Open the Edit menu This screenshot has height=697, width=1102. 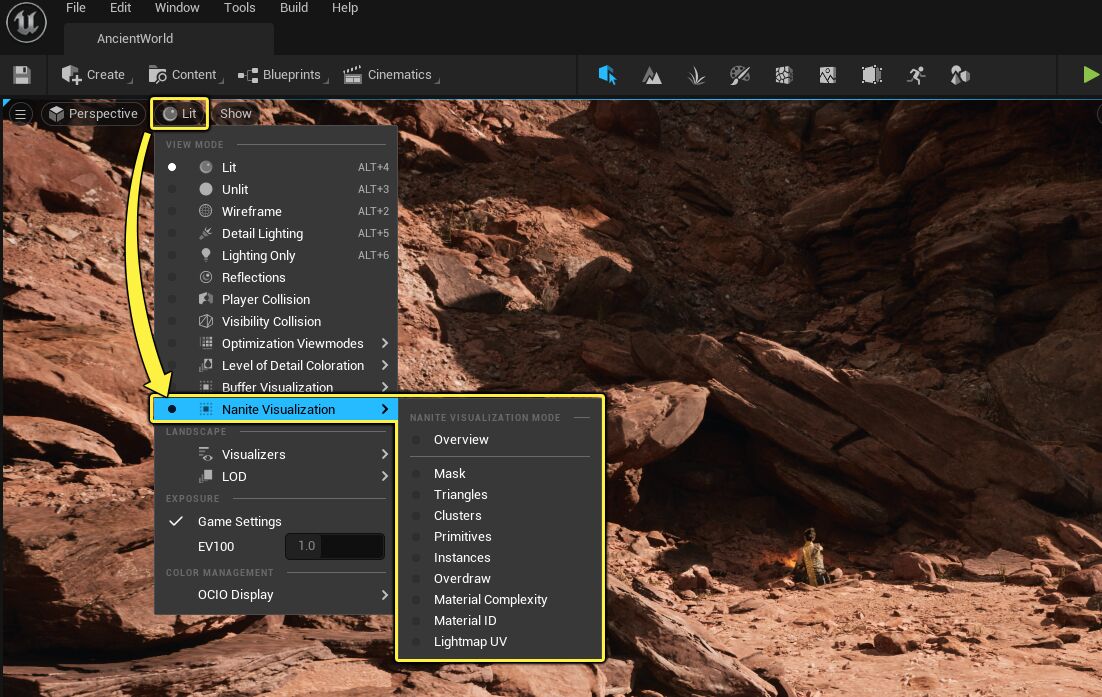pyautogui.click(x=120, y=8)
